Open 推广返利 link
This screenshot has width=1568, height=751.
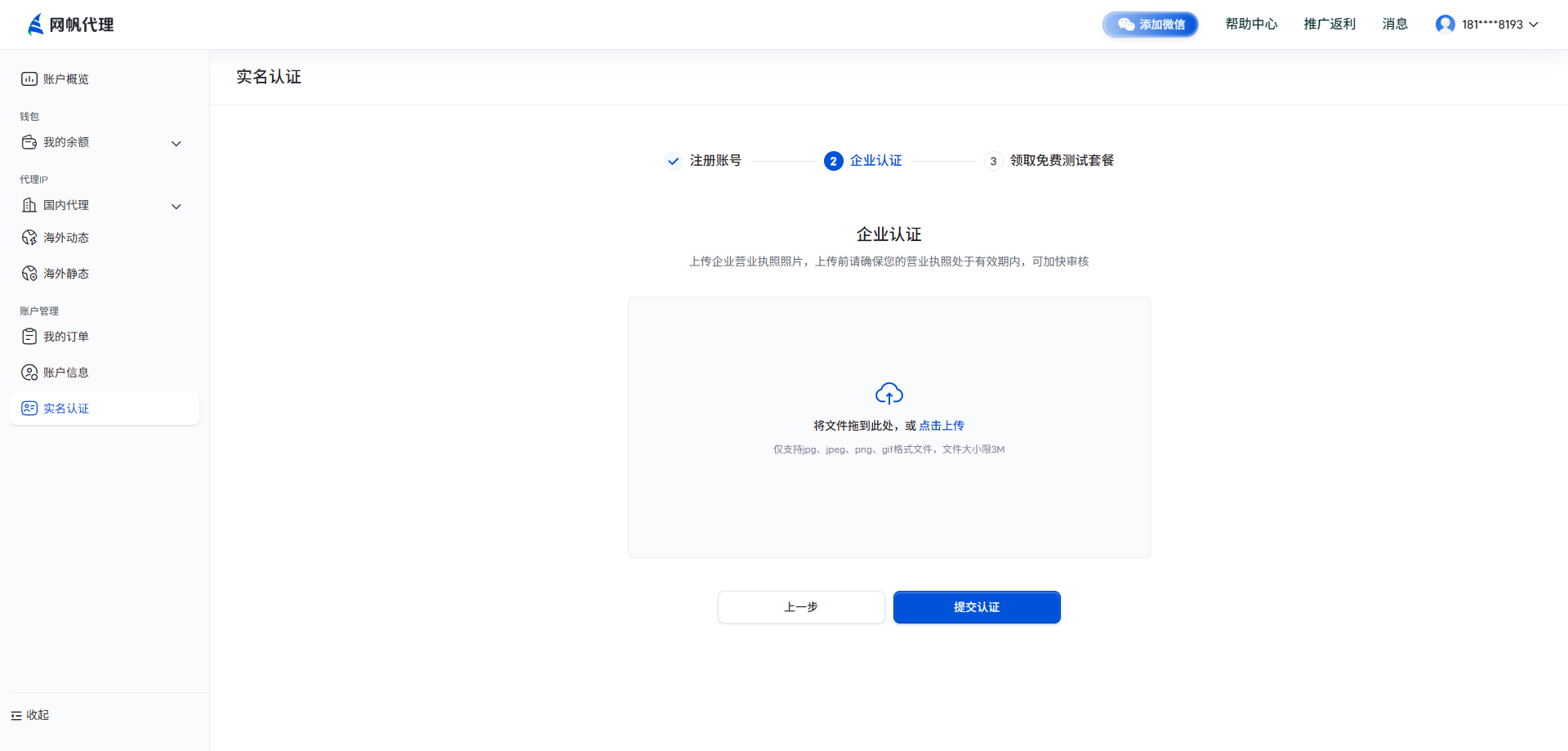tap(1330, 25)
